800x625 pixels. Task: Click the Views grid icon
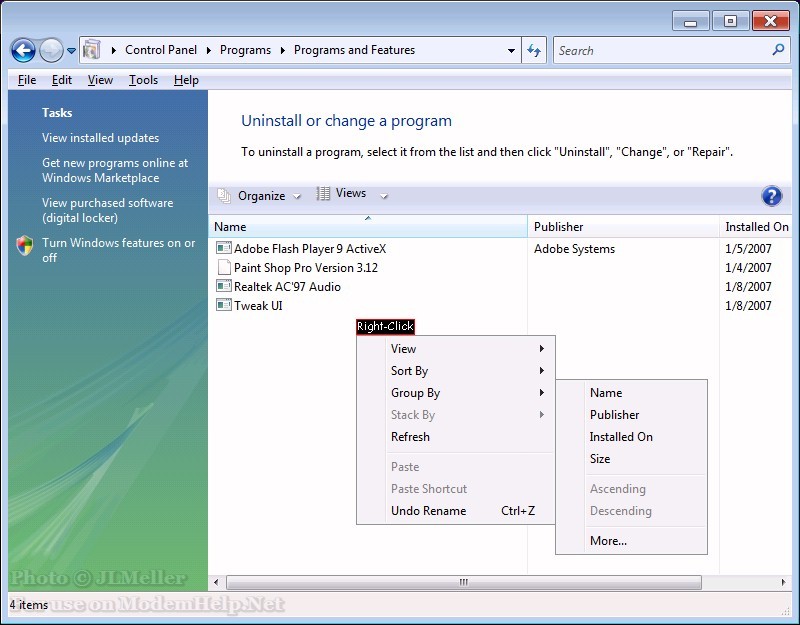[x=322, y=193]
